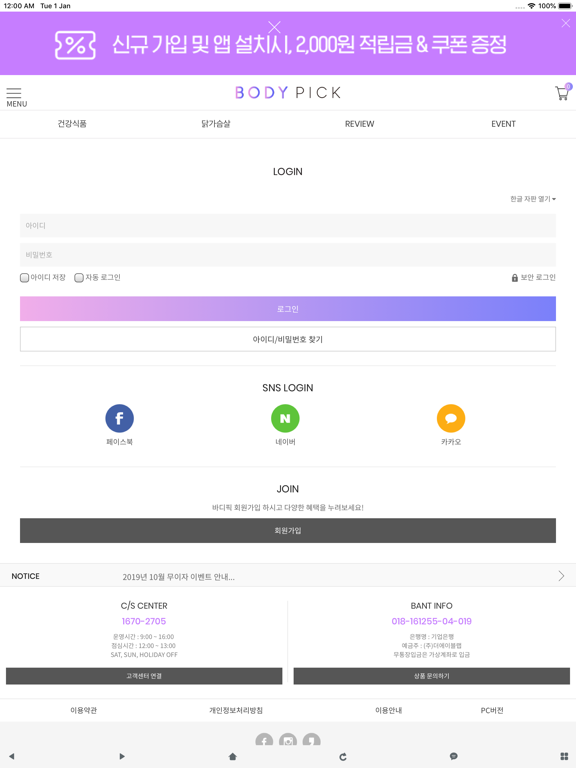Open the 2019년 10월 무이자 이벤트 notice
The height and width of the screenshot is (768, 576).
pos(178,577)
